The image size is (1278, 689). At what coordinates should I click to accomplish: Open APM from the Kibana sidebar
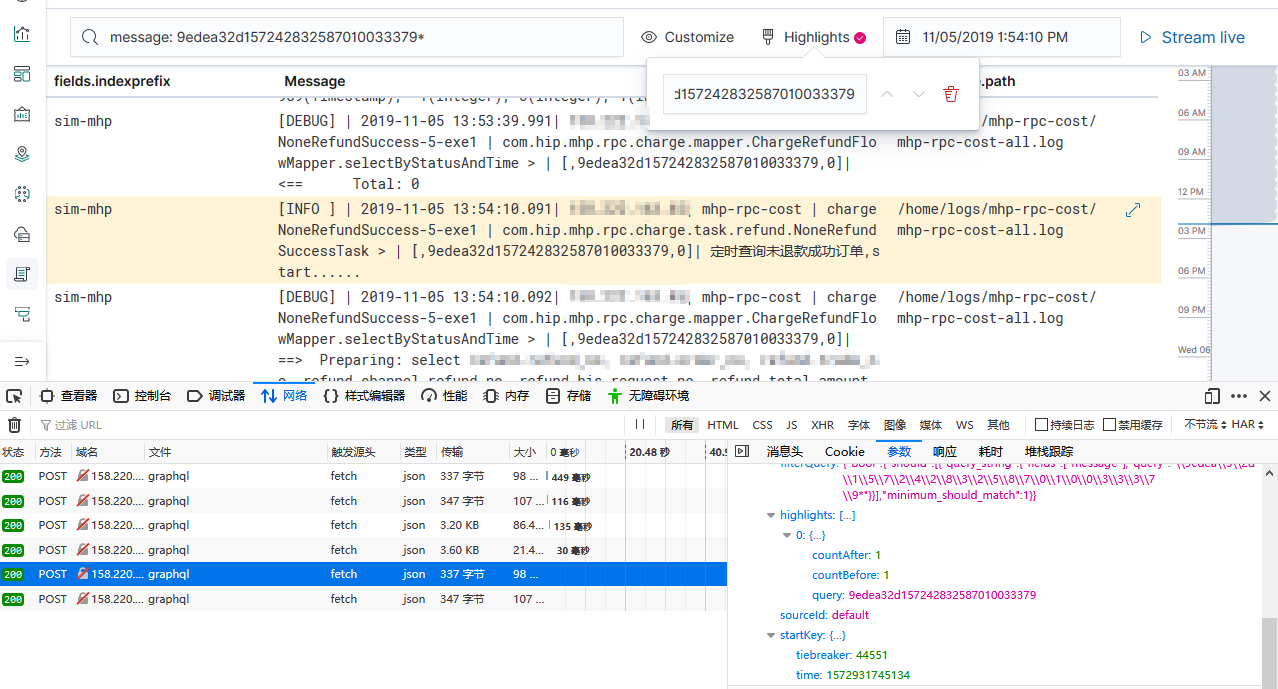coord(22,314)
